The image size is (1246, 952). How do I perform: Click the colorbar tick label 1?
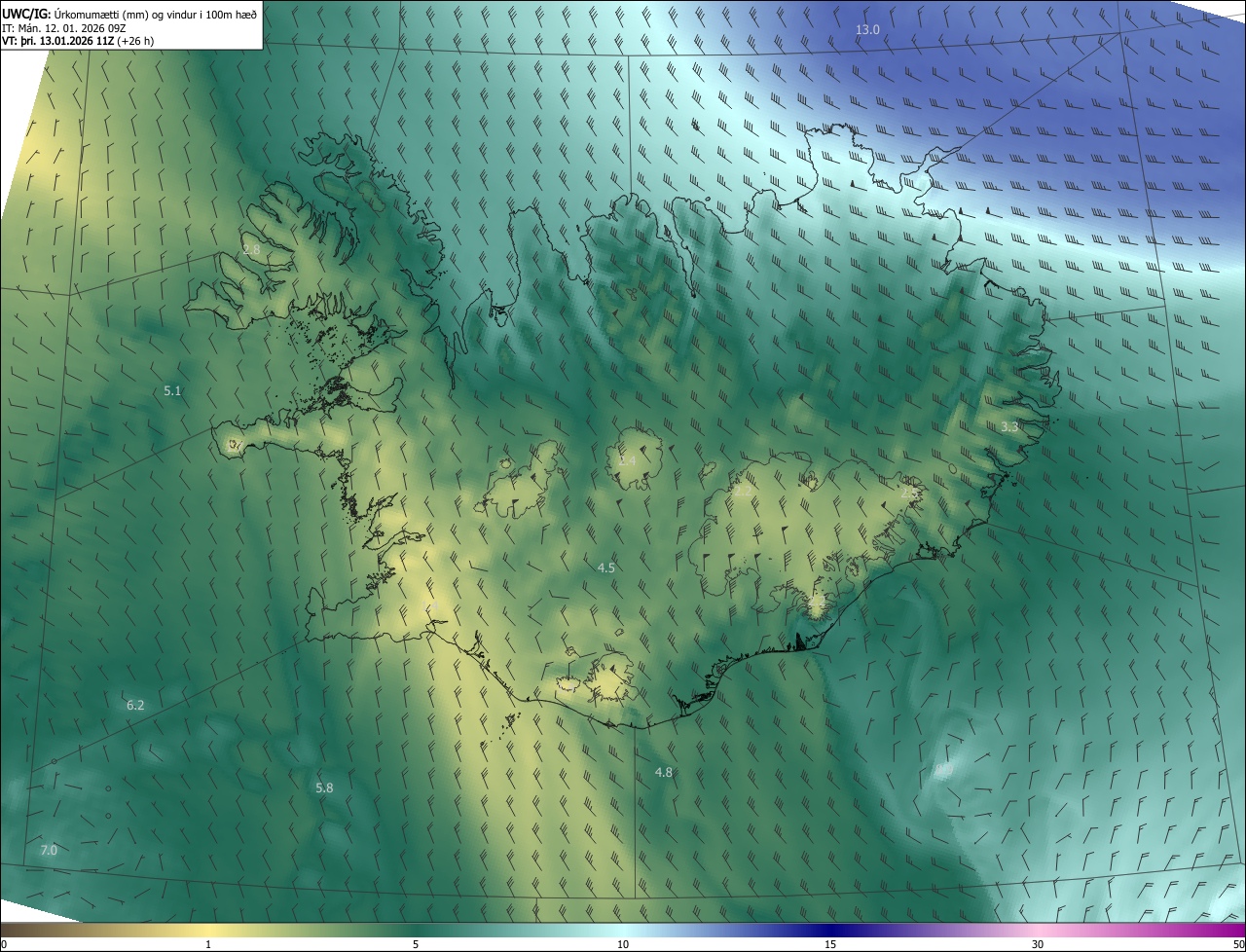click(x=208, y=944)
